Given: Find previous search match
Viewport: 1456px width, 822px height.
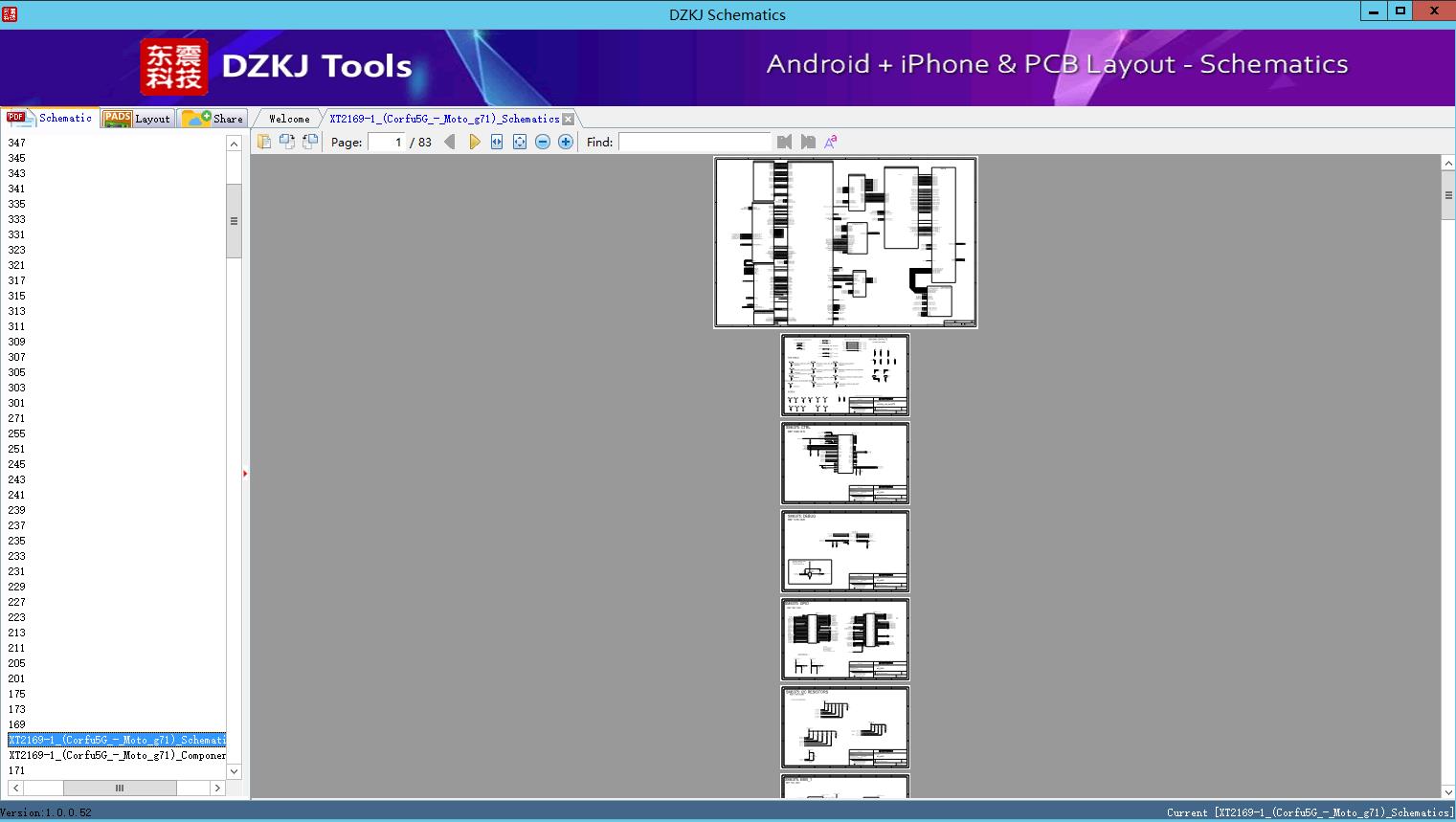Looking at the screenshot, I should pos(785,142).
